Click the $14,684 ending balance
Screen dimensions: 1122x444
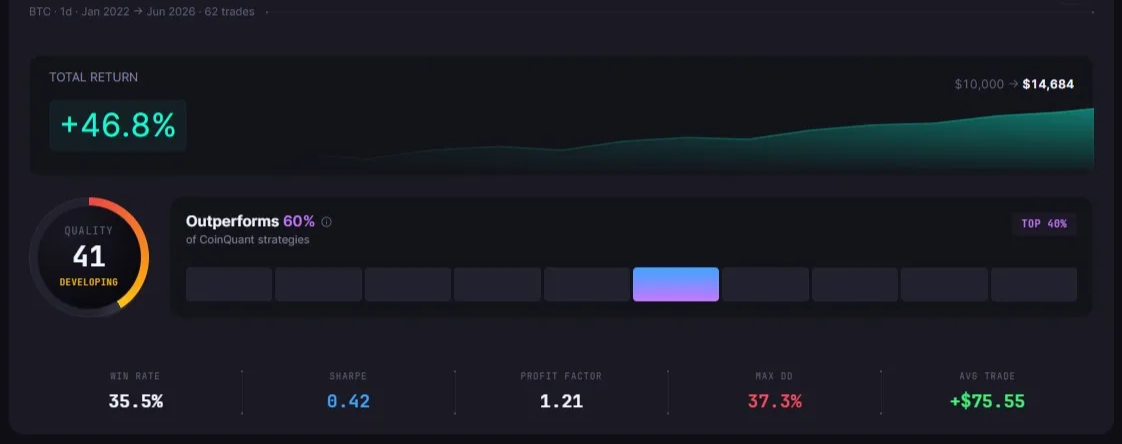pos(1048,85)
